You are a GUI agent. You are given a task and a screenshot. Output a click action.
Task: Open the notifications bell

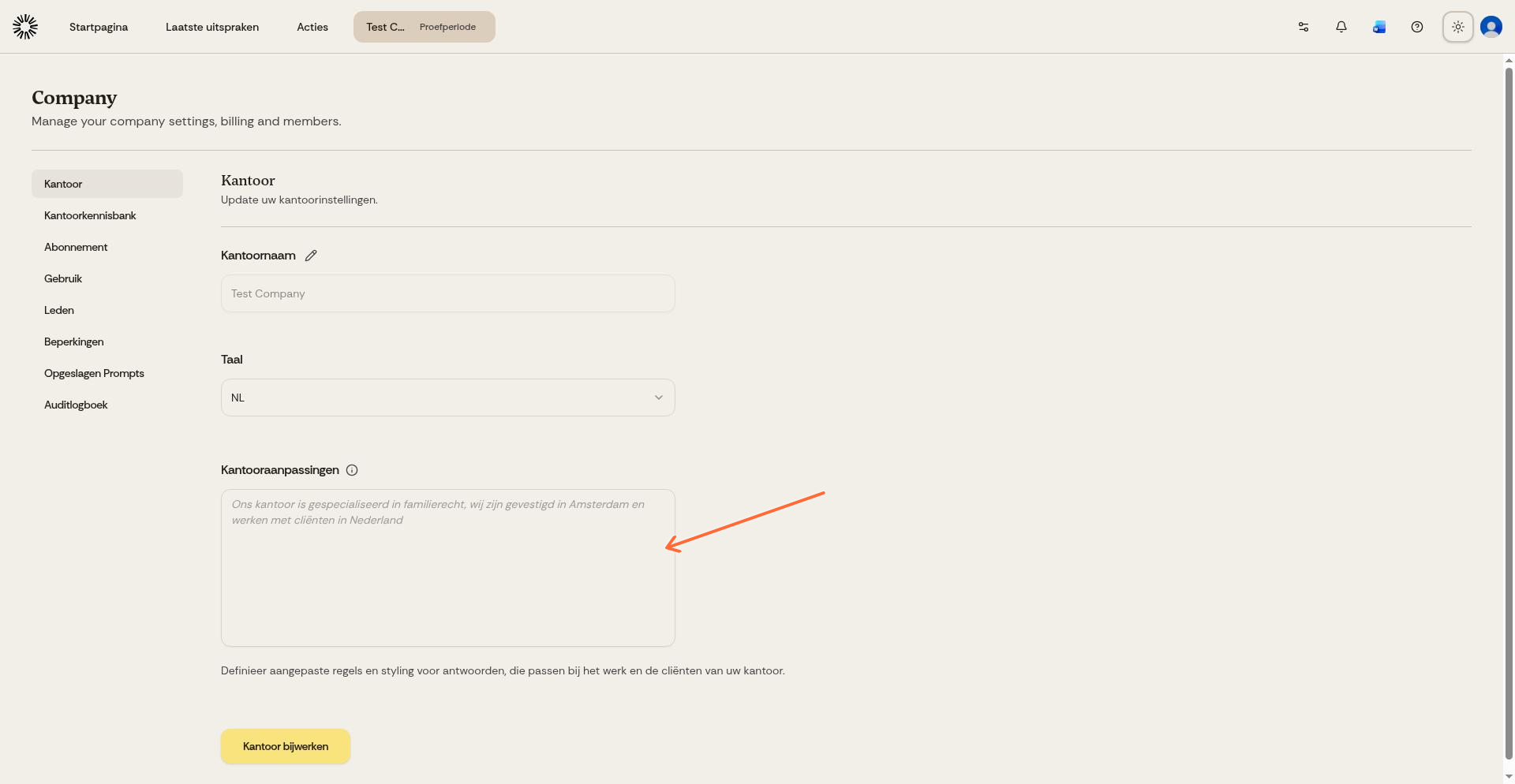[1341, 27]
